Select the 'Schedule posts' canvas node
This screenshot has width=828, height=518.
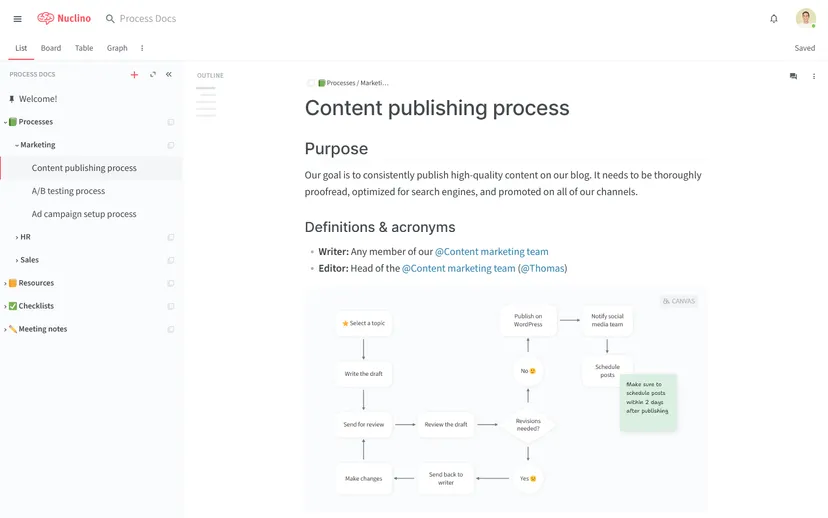point(607,371)
